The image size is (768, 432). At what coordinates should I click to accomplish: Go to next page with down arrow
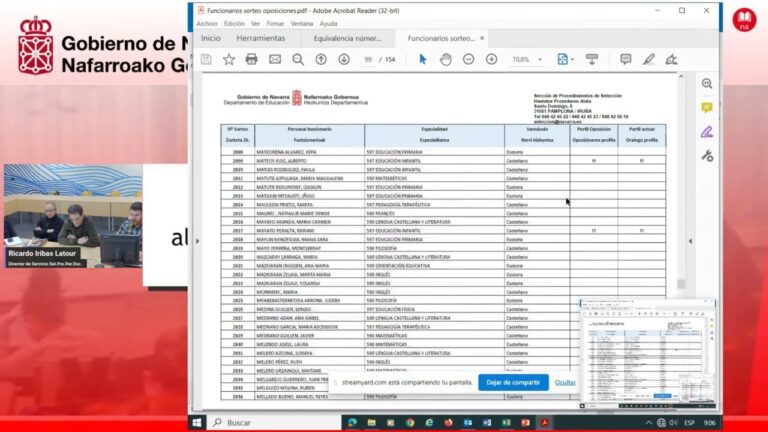(344, 59)
